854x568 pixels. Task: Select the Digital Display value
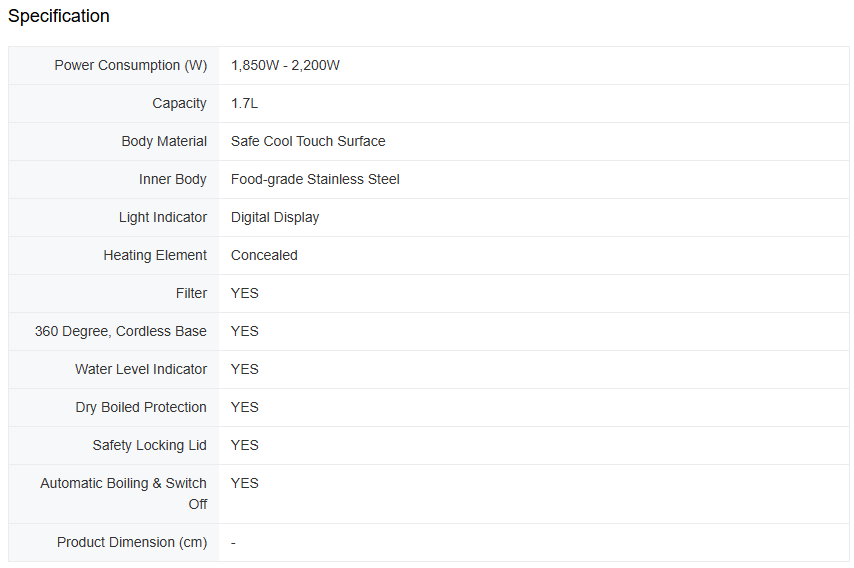tap(275, 217)
